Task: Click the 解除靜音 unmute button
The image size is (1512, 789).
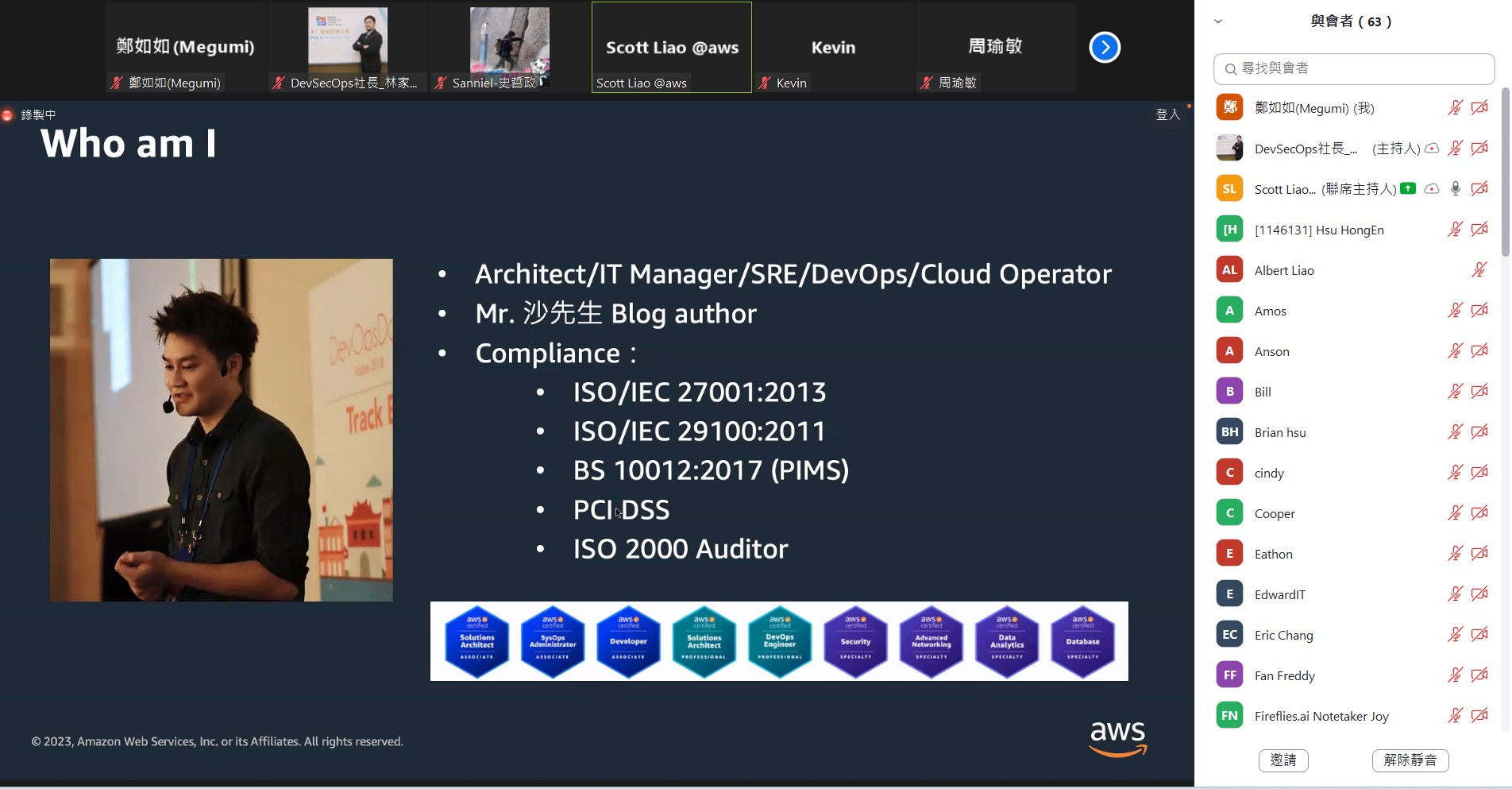Action: [1410, 760]
